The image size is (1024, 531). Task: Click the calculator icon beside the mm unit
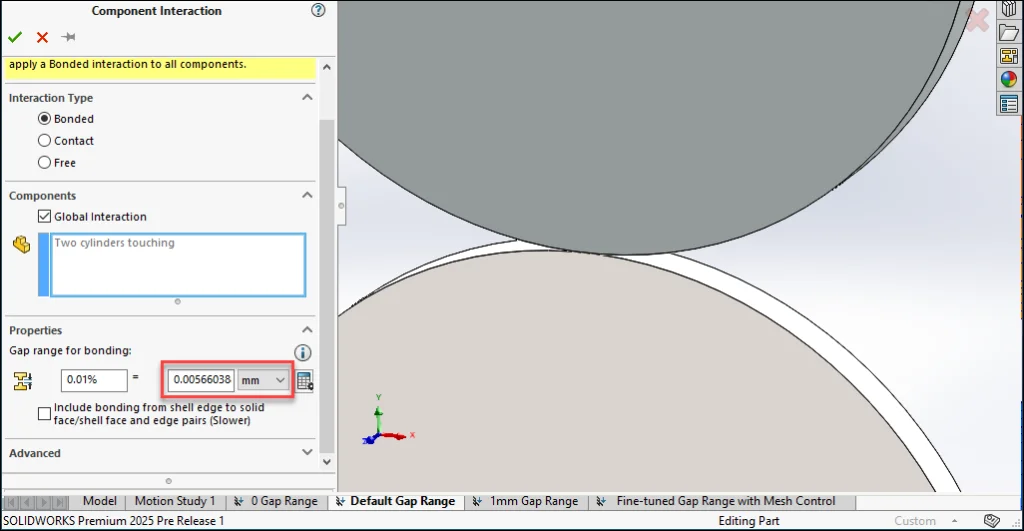(x=304, y=380)
